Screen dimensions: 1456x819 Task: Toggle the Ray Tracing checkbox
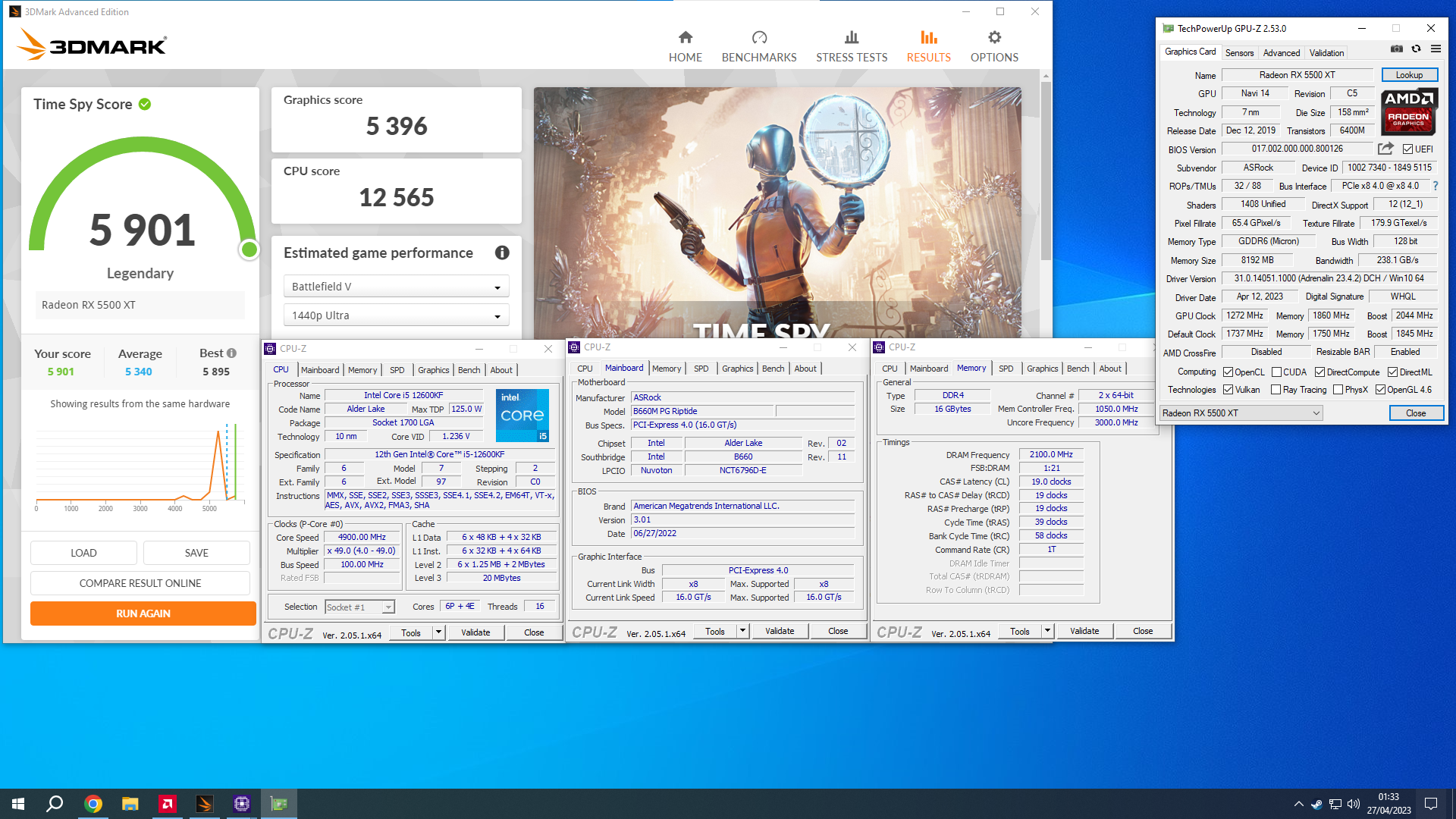click(1276, 390)
